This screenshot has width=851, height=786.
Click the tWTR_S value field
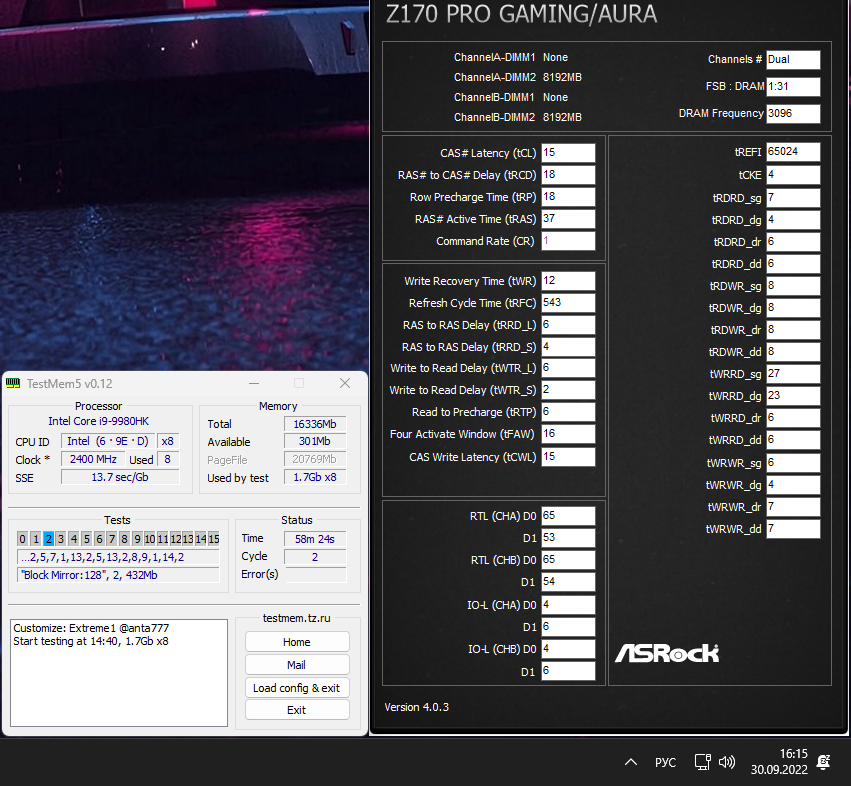pos(568,390)
